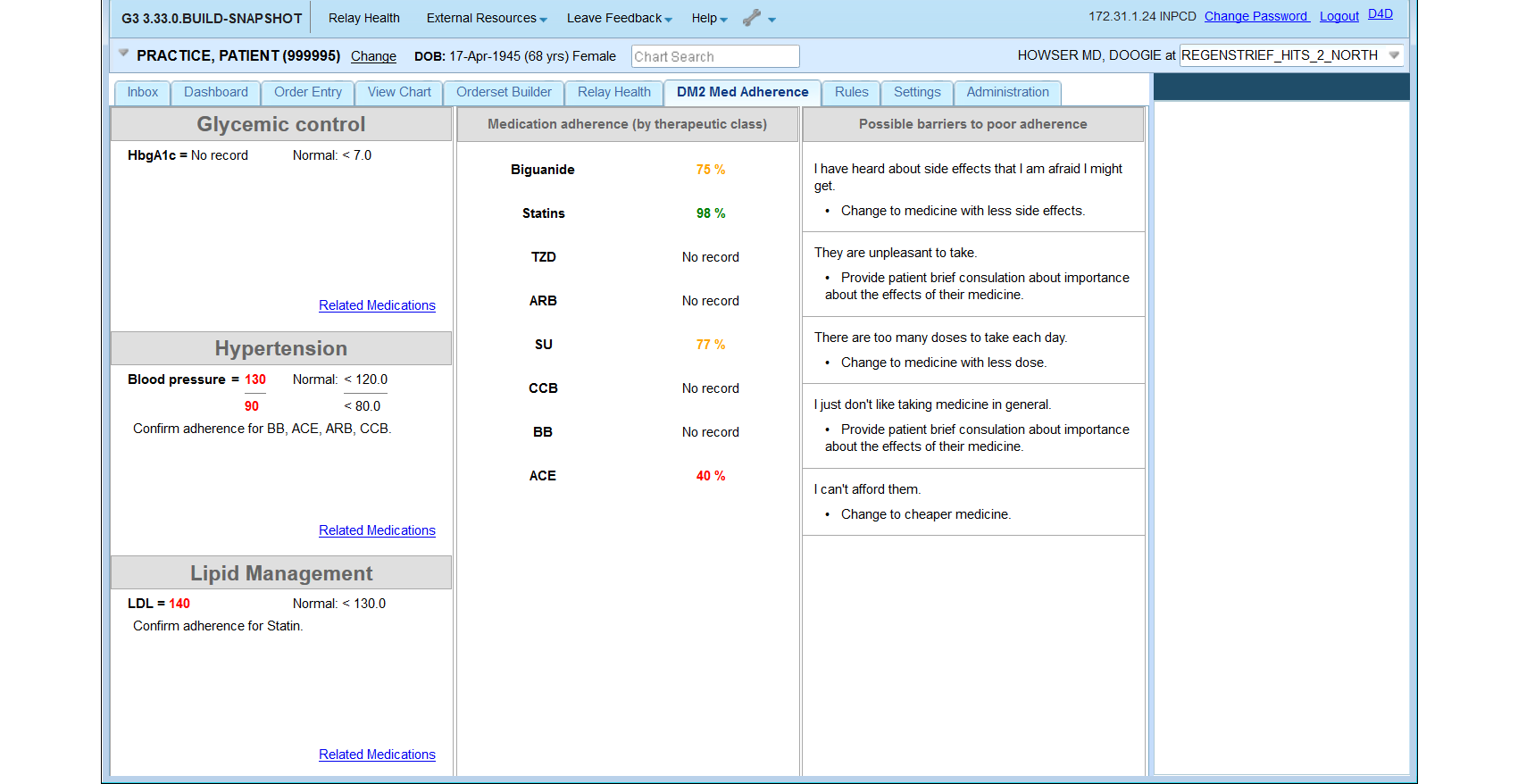Open the Orderset Builder tab
The image size is (1518, 784).
pos(504,92)
